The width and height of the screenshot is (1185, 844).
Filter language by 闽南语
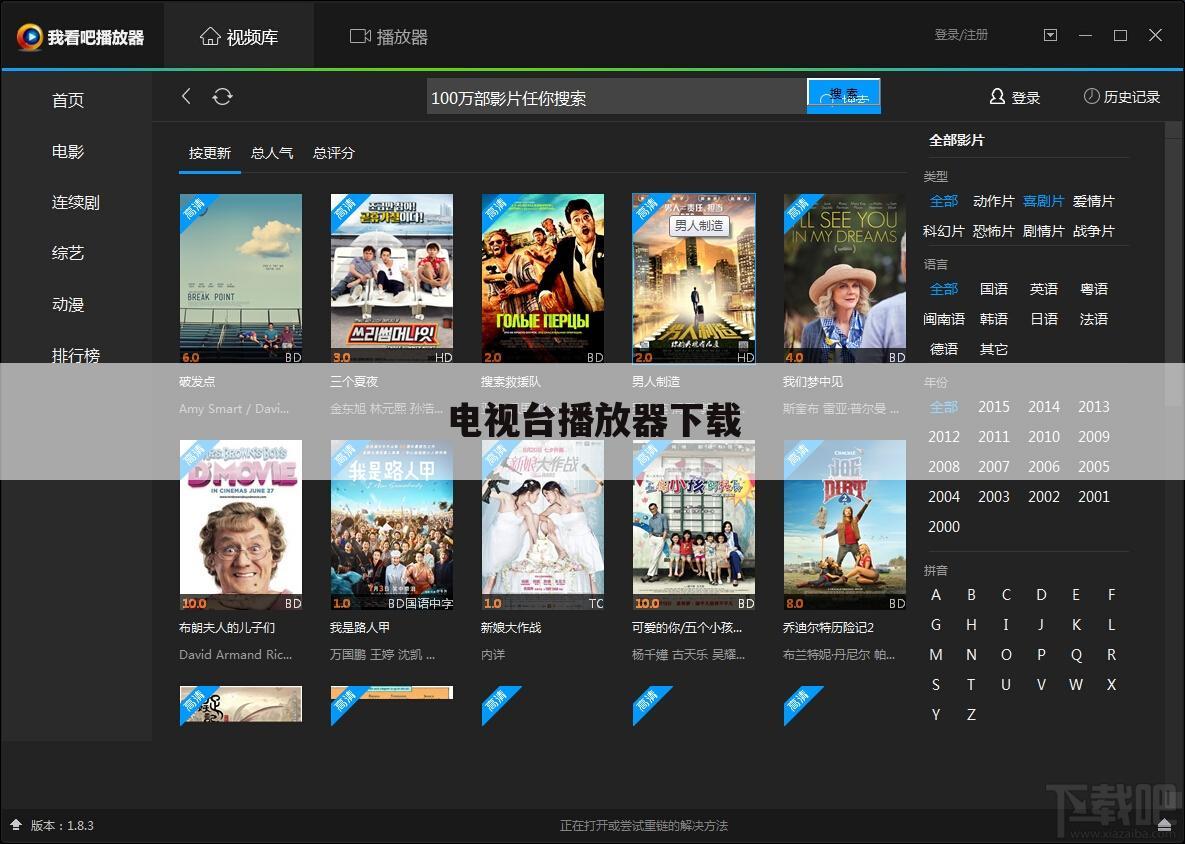pyautogui.click(x=943, y=320)
